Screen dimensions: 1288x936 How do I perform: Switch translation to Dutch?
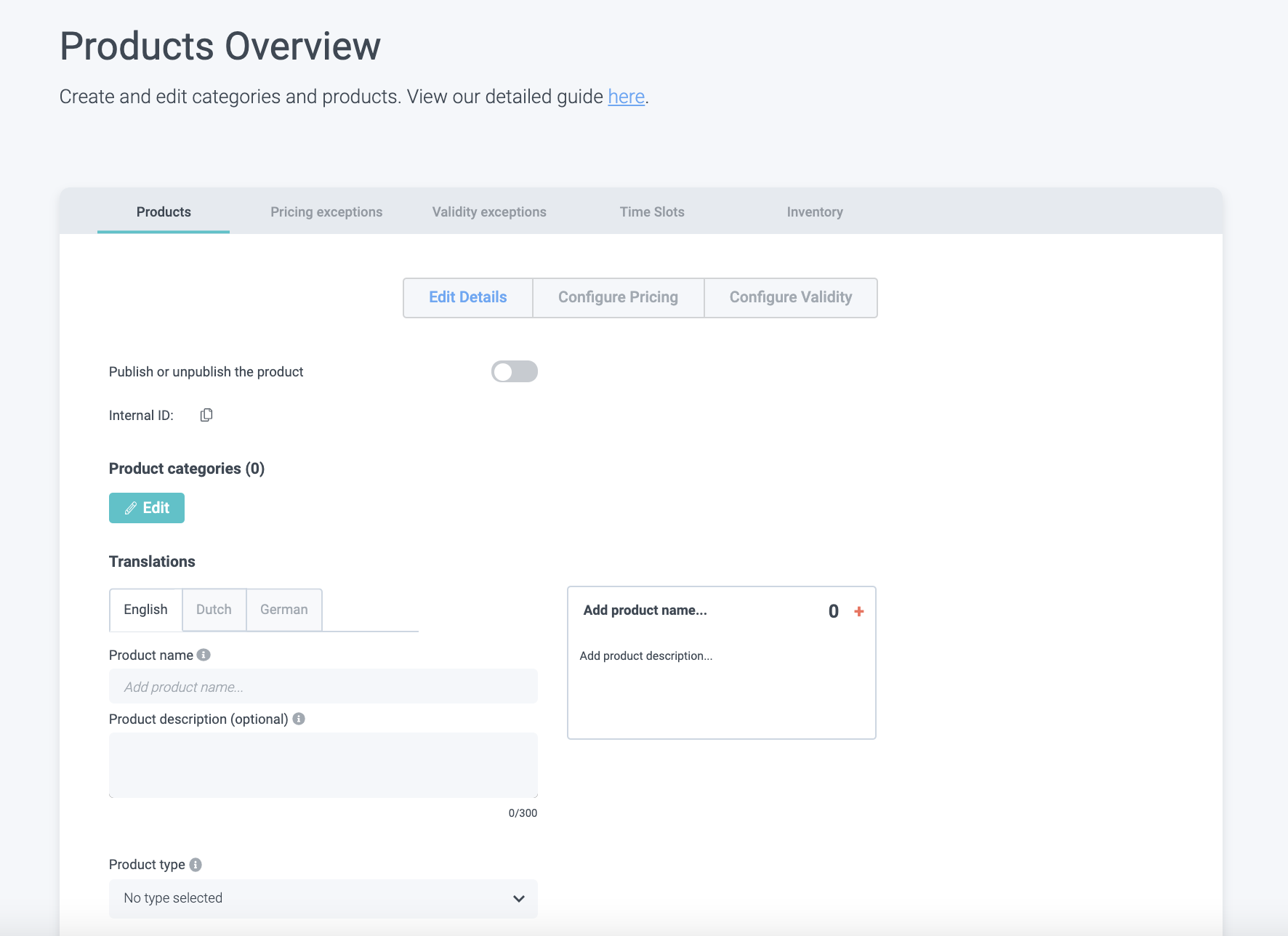pyautogui.click(x=214, y=610)
